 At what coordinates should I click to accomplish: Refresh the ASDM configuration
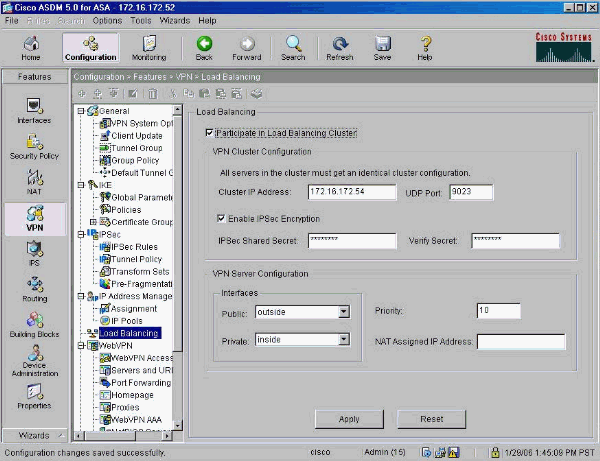339,48
